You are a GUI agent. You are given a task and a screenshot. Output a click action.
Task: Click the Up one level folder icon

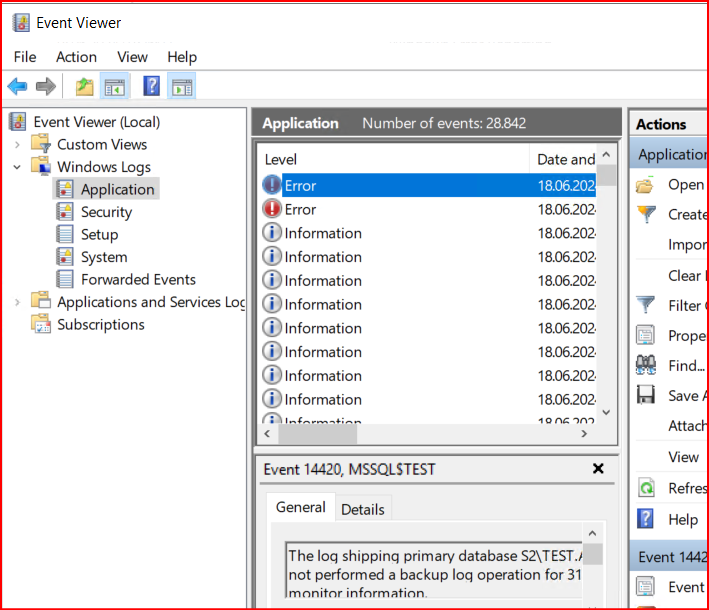click(x=85, y=86)
